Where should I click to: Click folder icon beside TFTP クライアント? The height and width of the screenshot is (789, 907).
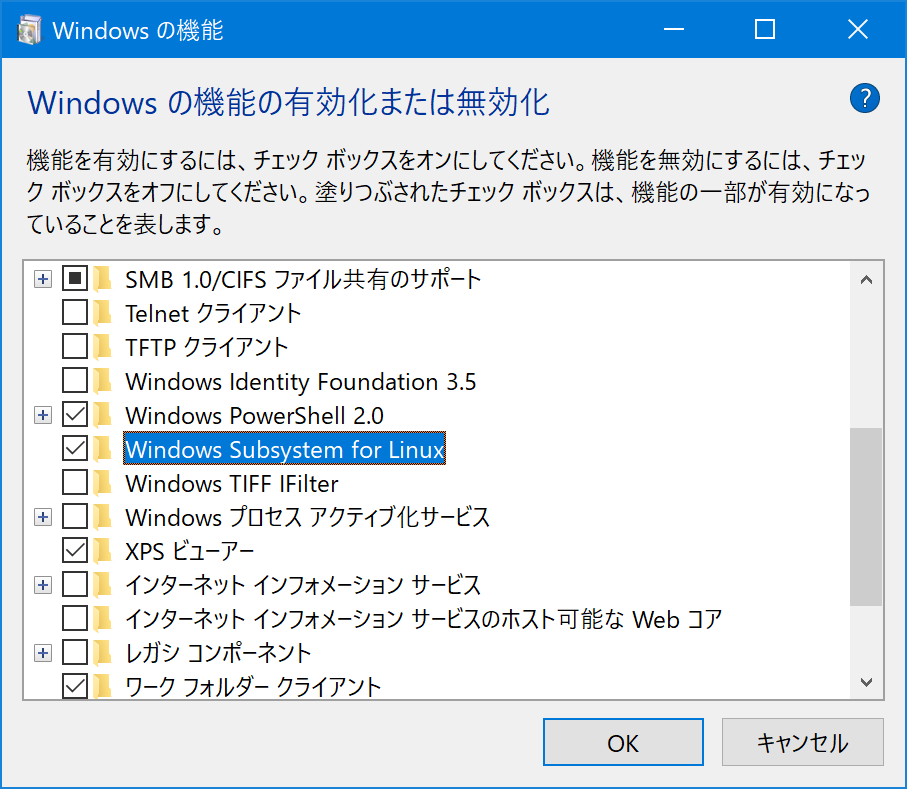102,347
